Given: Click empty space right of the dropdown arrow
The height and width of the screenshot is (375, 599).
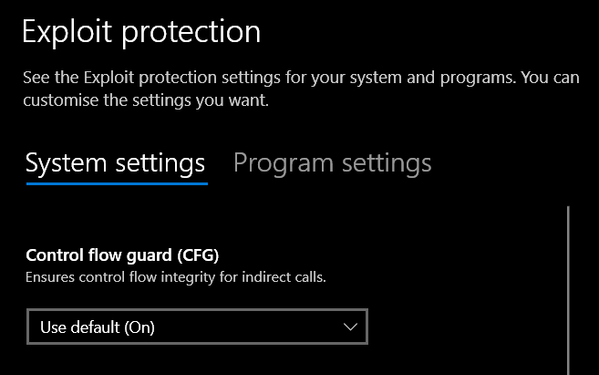Looking at the screenshot, I should tap(466, 327).
